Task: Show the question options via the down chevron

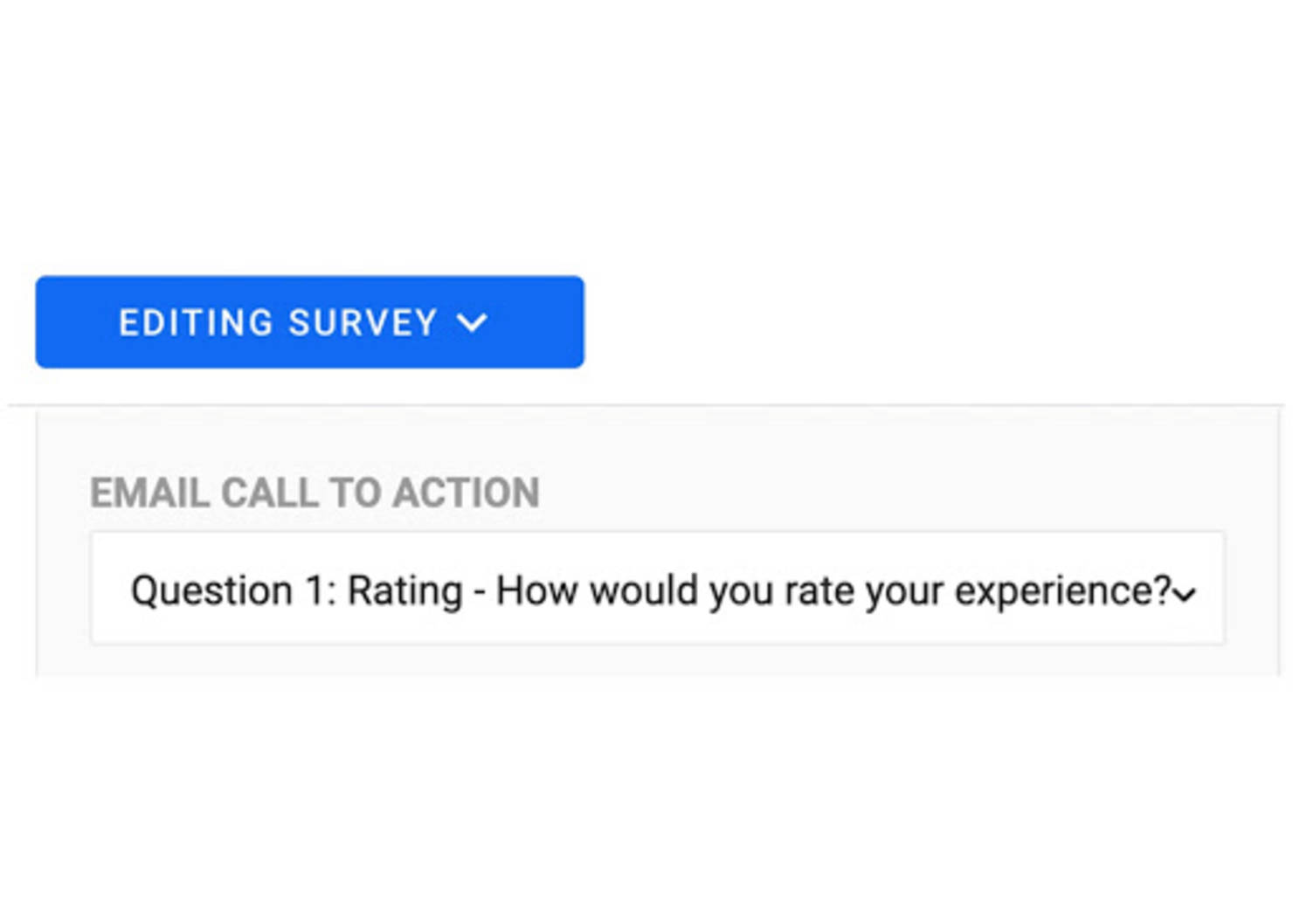Action: coord(1185,596)
